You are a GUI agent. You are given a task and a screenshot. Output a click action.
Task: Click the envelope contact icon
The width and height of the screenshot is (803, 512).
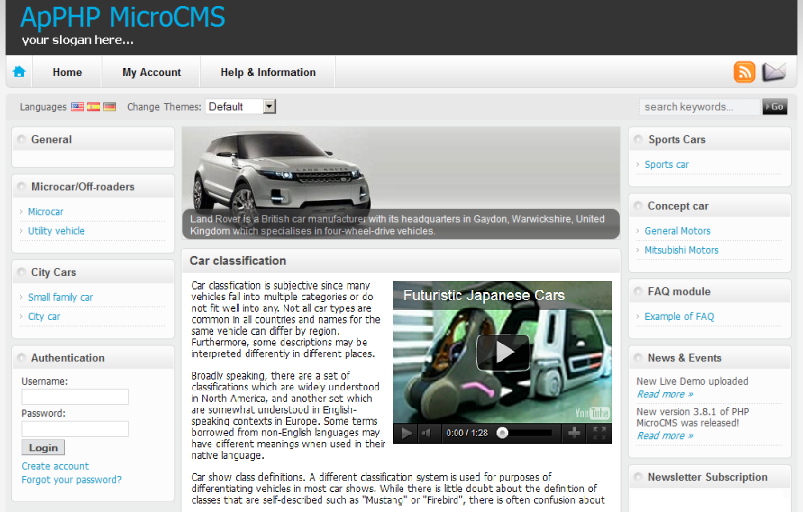[x=773, y=72]
